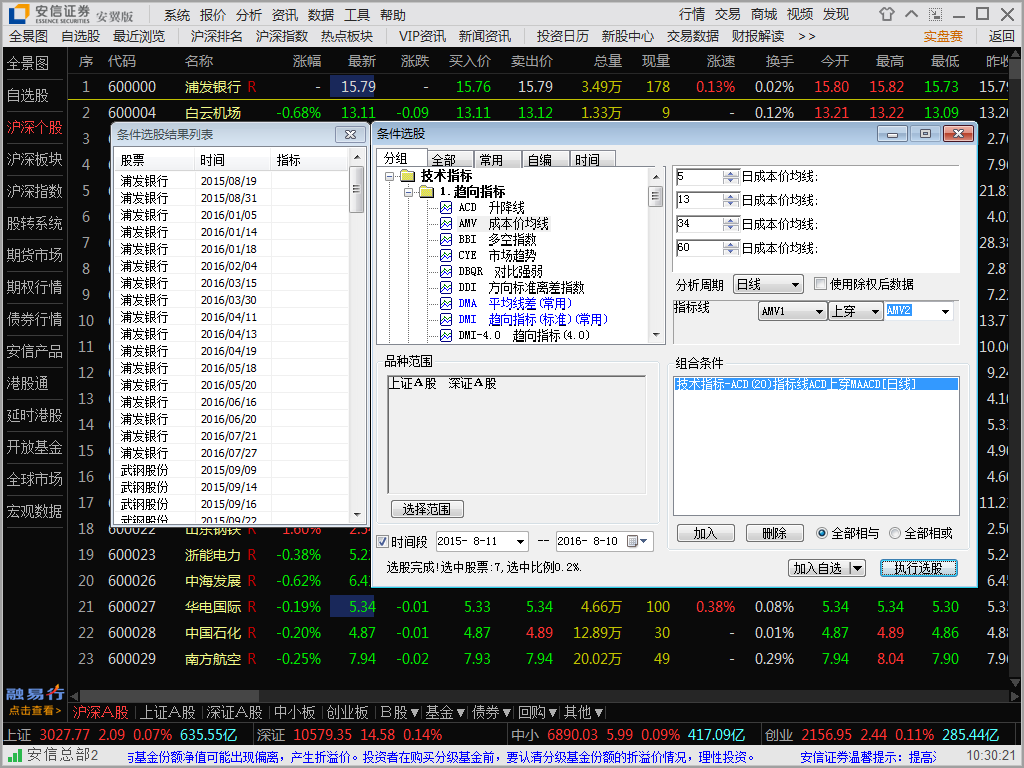
Task: Click the 融易行 promo icon
Action: [35, 700]
